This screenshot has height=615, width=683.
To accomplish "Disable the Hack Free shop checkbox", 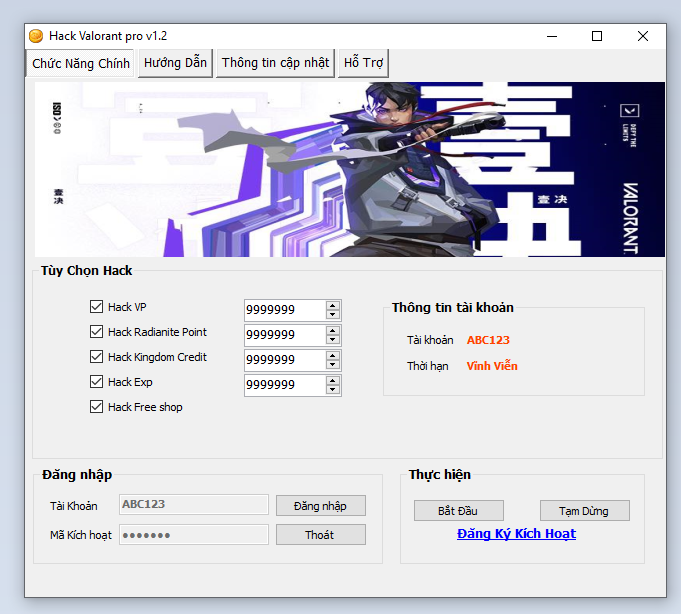I will click(97, 407).
